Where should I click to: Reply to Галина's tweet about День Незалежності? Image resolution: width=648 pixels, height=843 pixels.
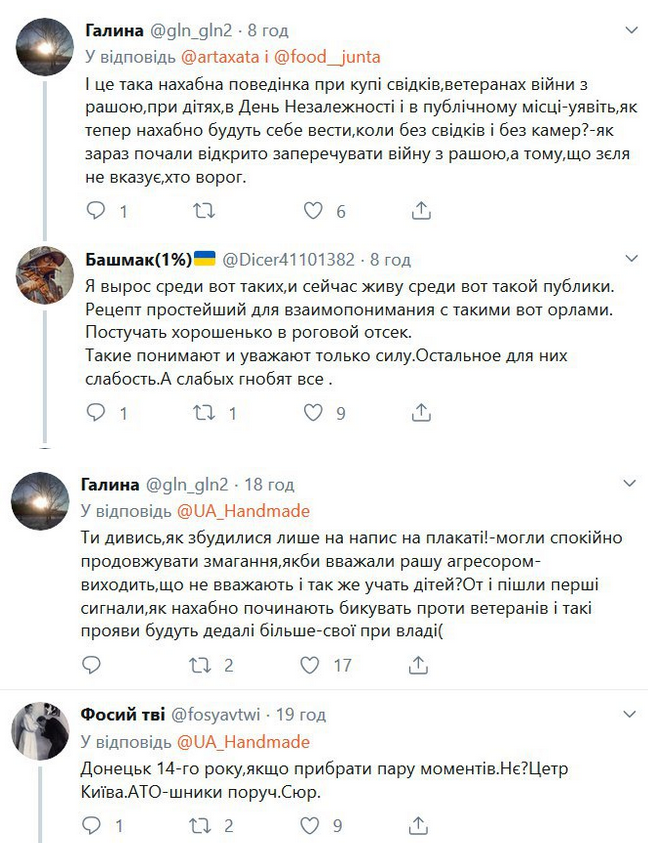point(96,211)
